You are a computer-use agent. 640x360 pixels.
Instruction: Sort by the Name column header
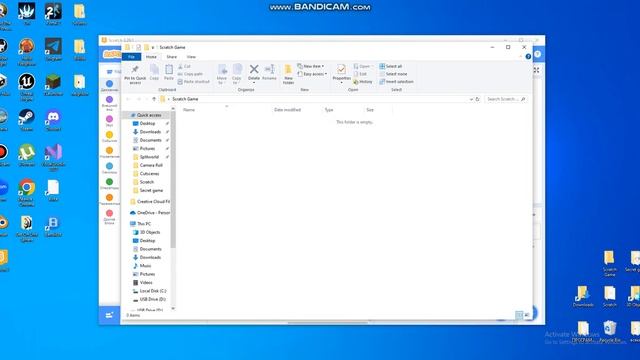189,110
